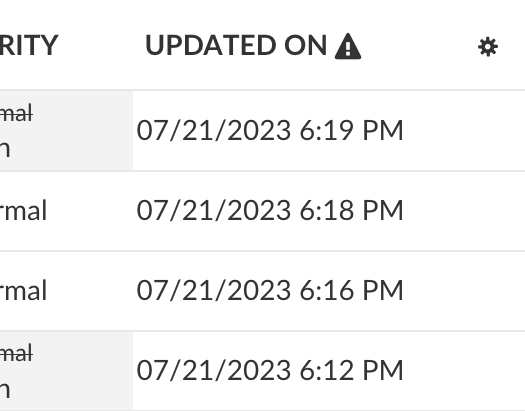
Task: Click Normal priority in 6:18 PM row
Action: [23, 211]
